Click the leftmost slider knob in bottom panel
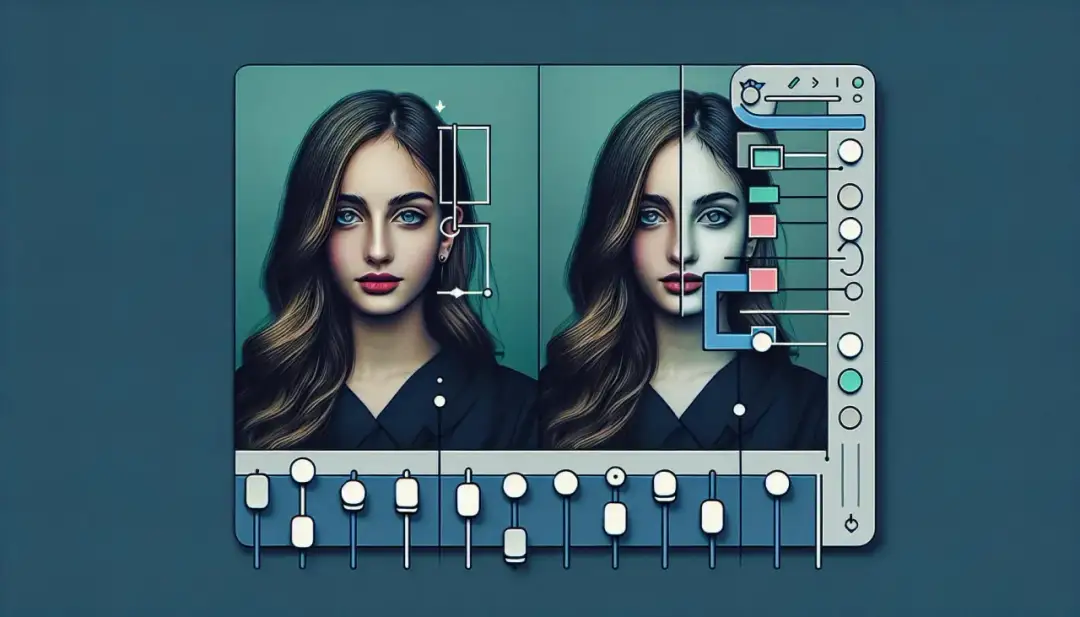The width and height of the screenshot is (1080, 617). [x=257, y=491]
